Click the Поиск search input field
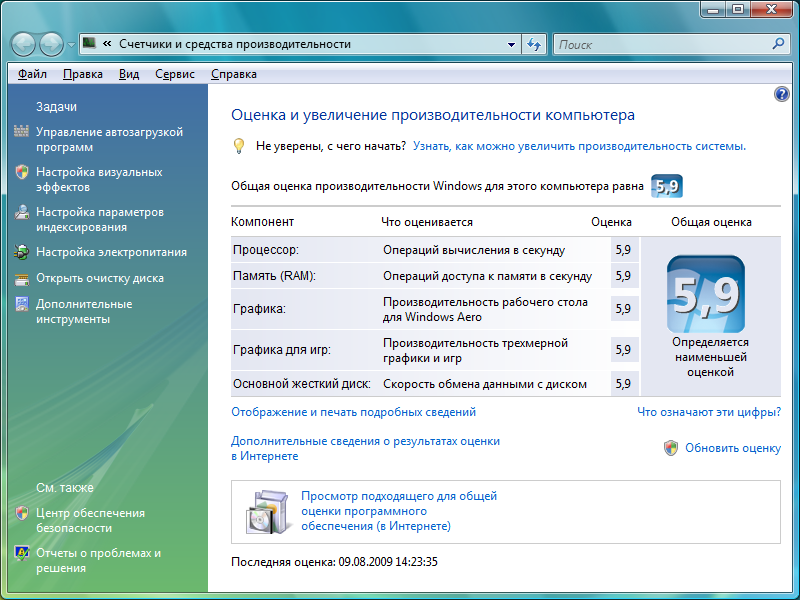The height and width of the screenshot is (600, 800). coord(660,44)
